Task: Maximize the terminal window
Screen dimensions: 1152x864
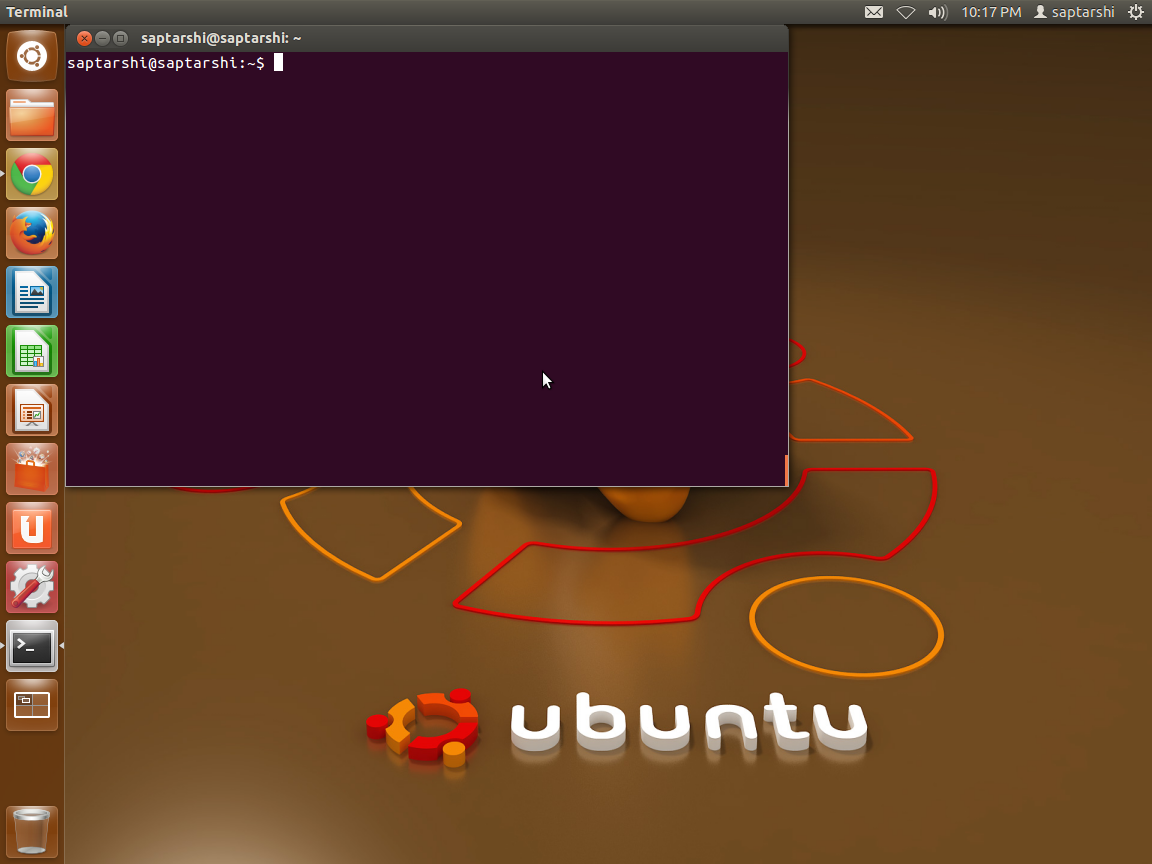Action: (x=120, y=38)
